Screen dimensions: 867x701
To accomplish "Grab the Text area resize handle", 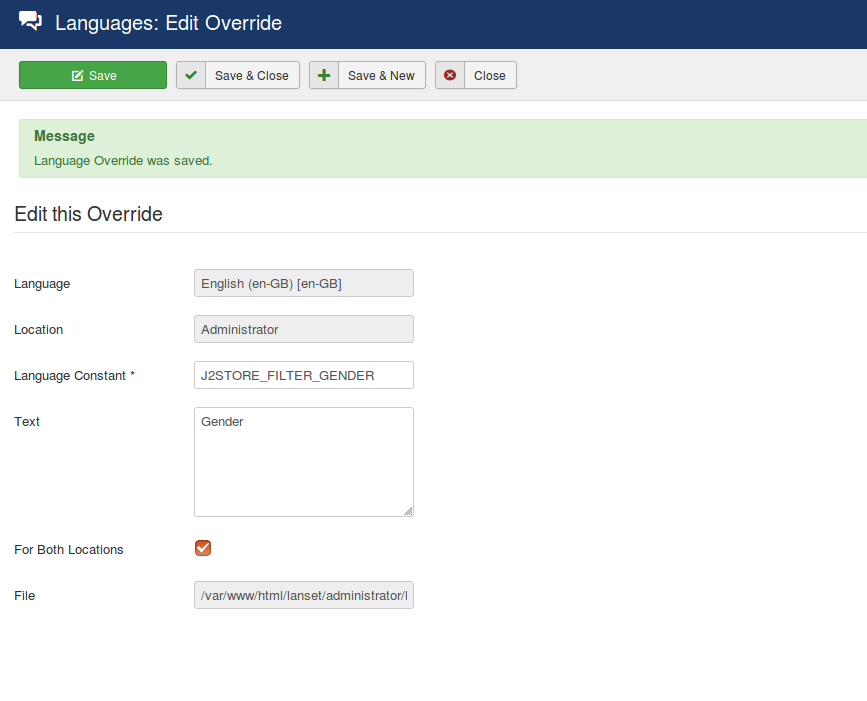I will tap(408, 511).
